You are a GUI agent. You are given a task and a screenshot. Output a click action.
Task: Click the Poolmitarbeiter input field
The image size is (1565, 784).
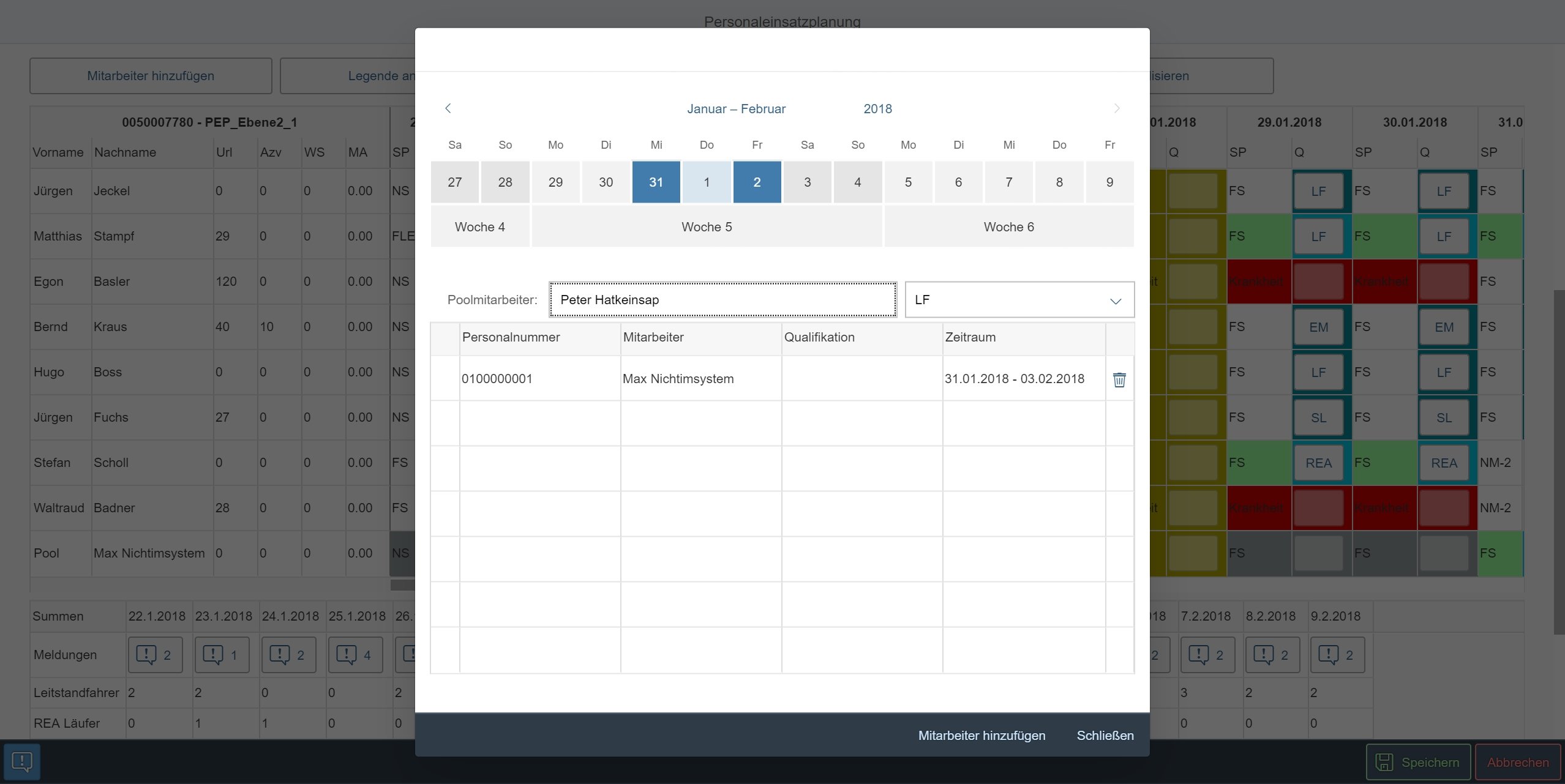click(722, 300)
